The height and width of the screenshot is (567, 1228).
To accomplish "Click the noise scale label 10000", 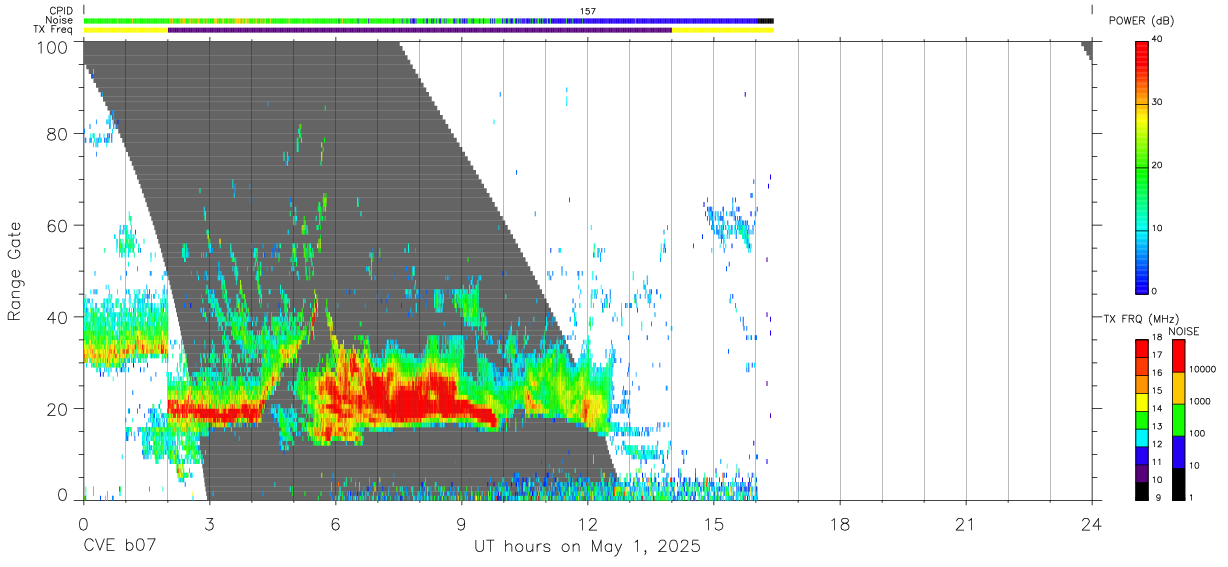I will point(1202,371).
